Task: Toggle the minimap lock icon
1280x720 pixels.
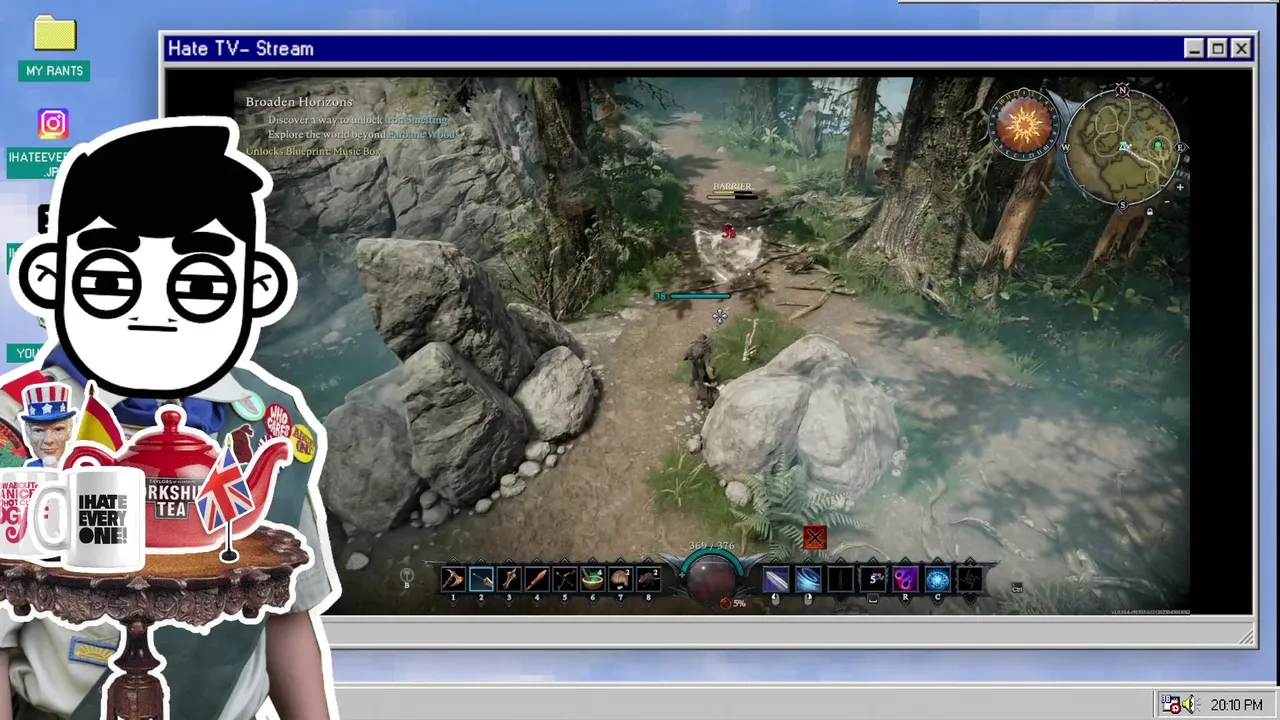Action: pos(1149,211)
